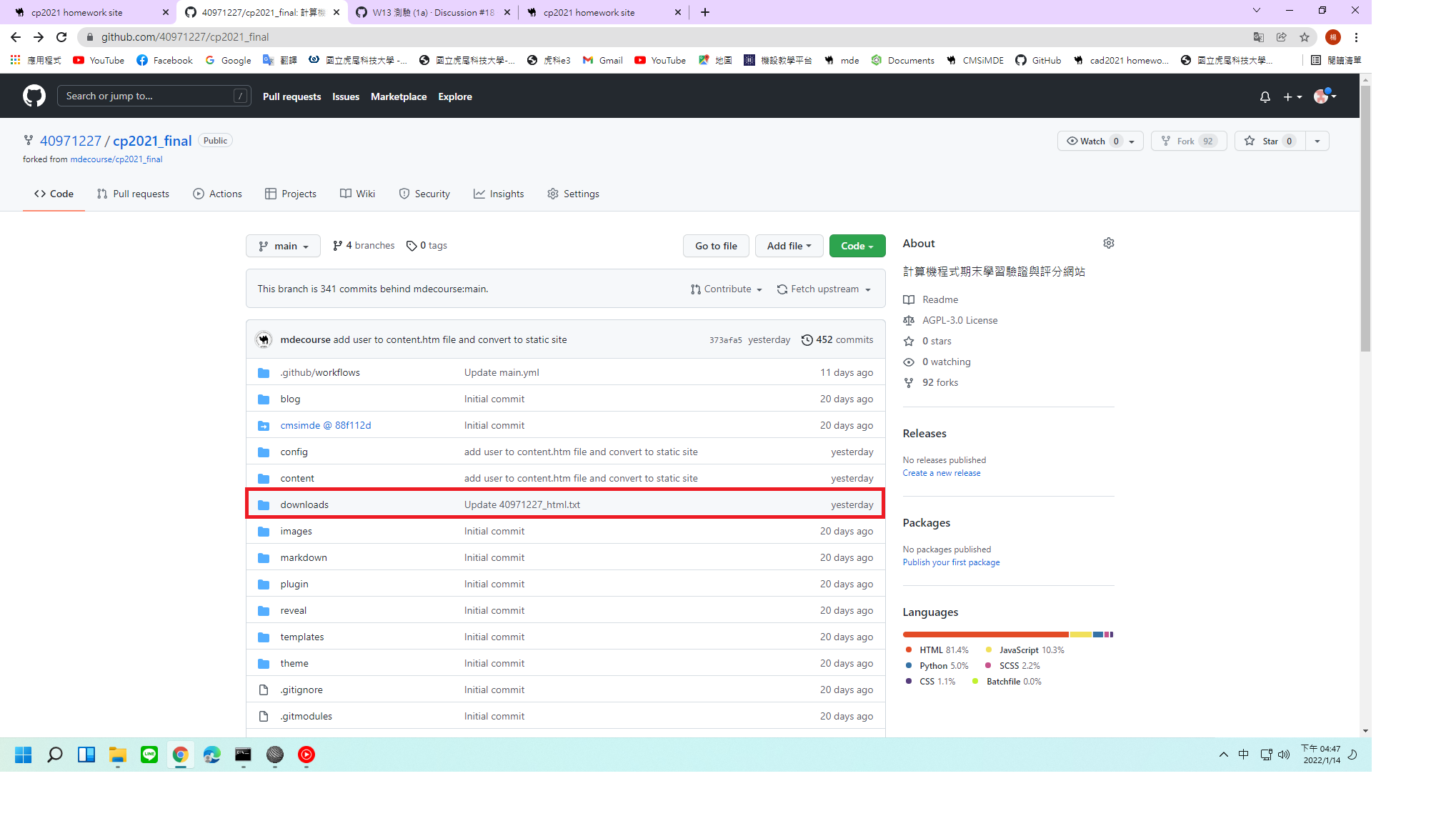This screenshot has height=826, width=1456.
Task: Click the Go to file button
Action: [x=716, y=246]
